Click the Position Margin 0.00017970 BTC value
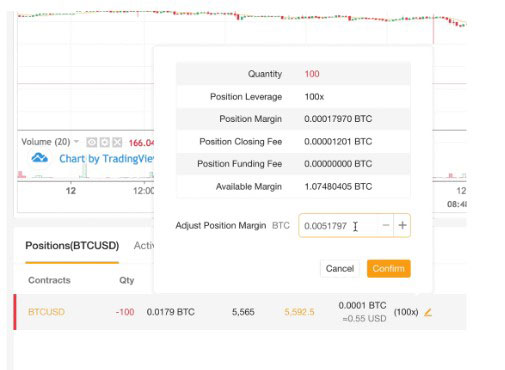Screen dimensions: 505x370 (338, 119)
